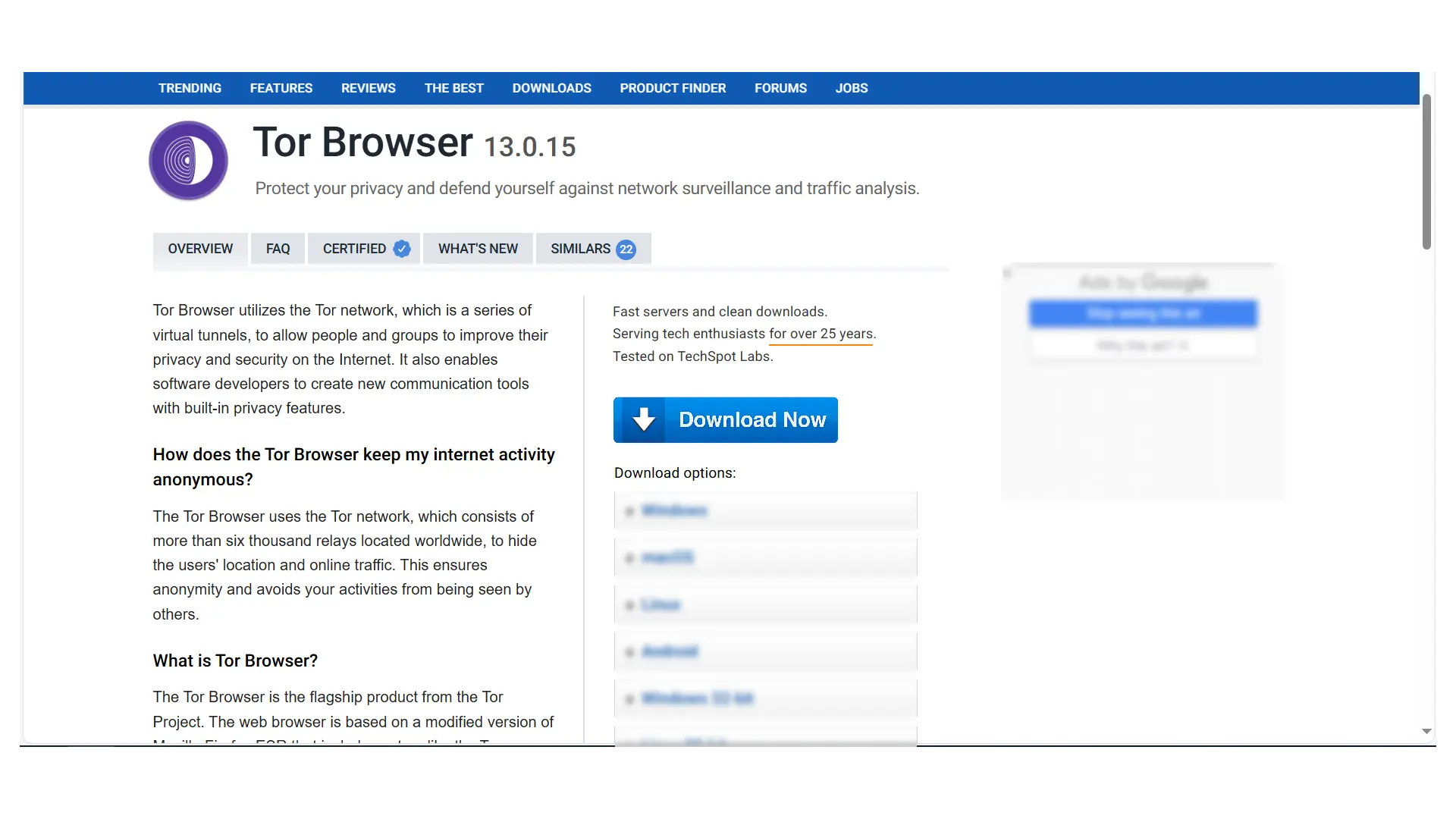The width and height of the screenshot is (1456, 819).
Task: Click the 22 similars count badge
Action: coord(626,249)
